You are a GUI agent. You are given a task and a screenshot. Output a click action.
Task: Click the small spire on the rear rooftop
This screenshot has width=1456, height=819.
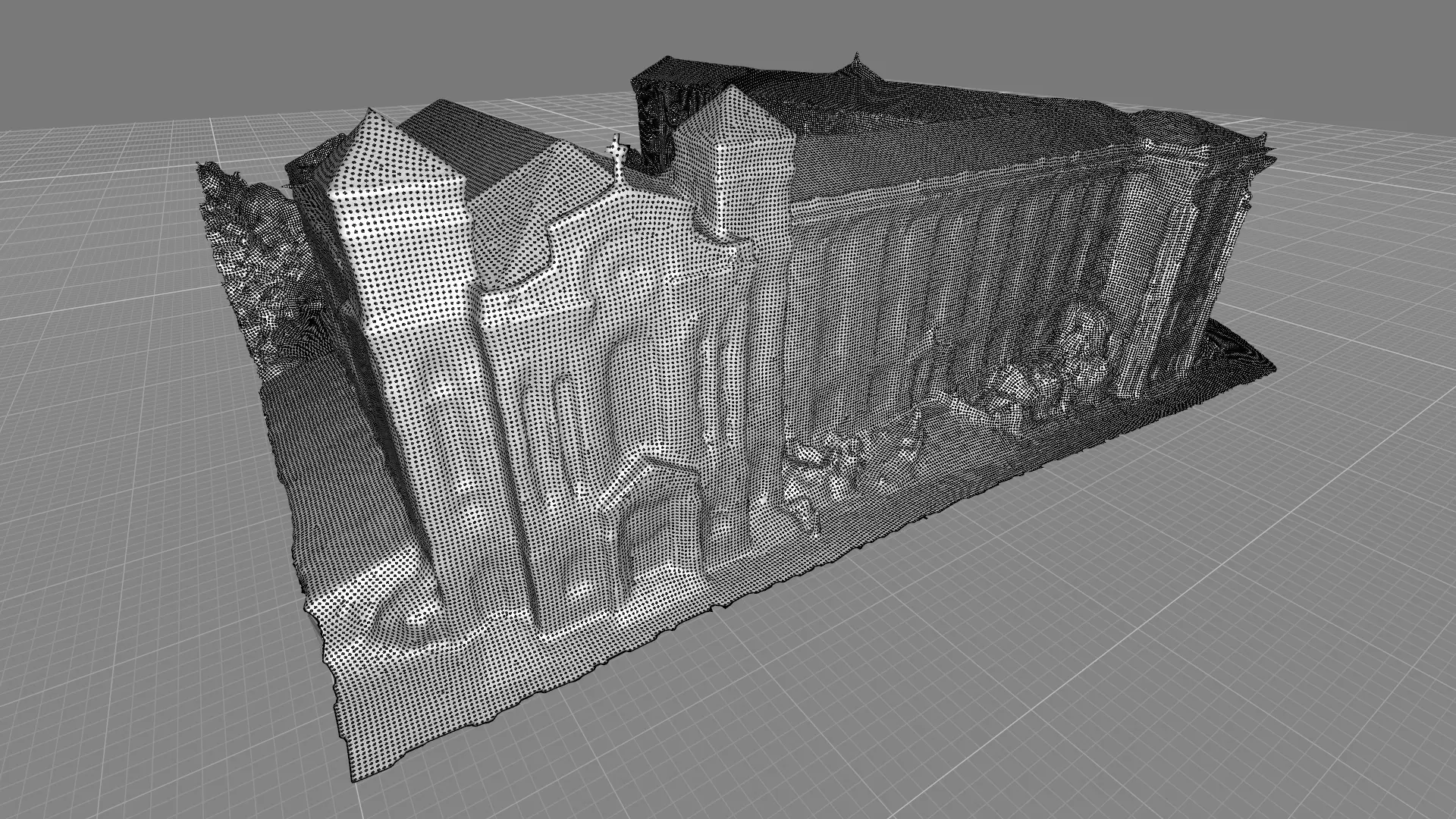[858, 60]
